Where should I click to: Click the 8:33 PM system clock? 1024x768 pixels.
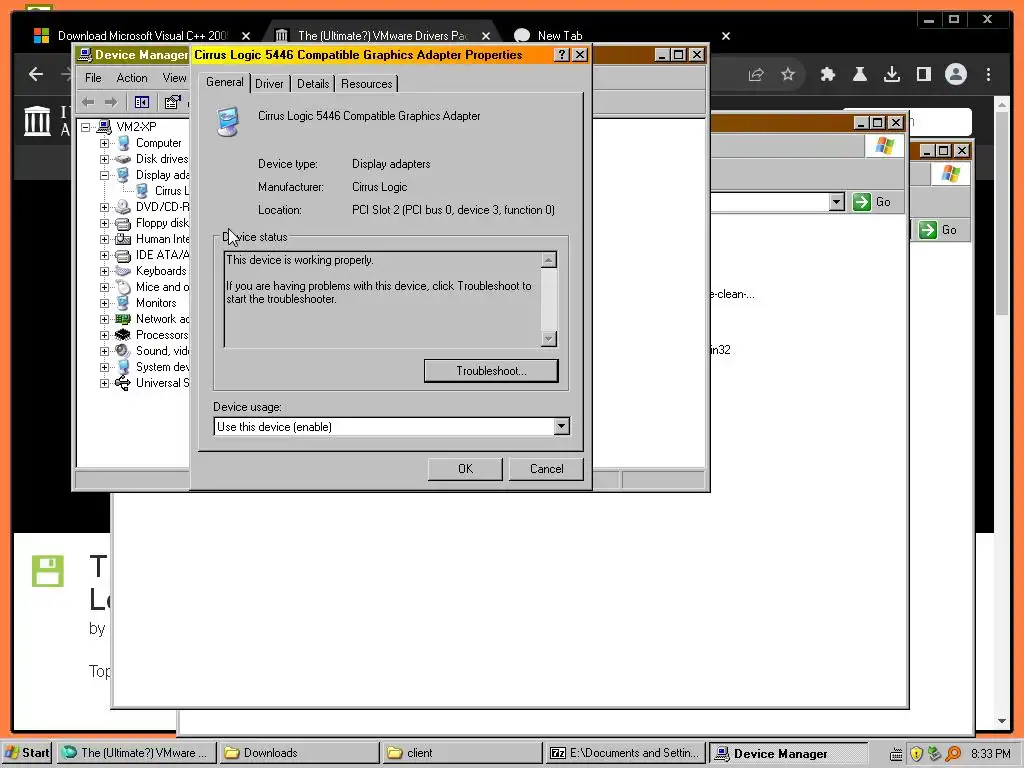990,754
